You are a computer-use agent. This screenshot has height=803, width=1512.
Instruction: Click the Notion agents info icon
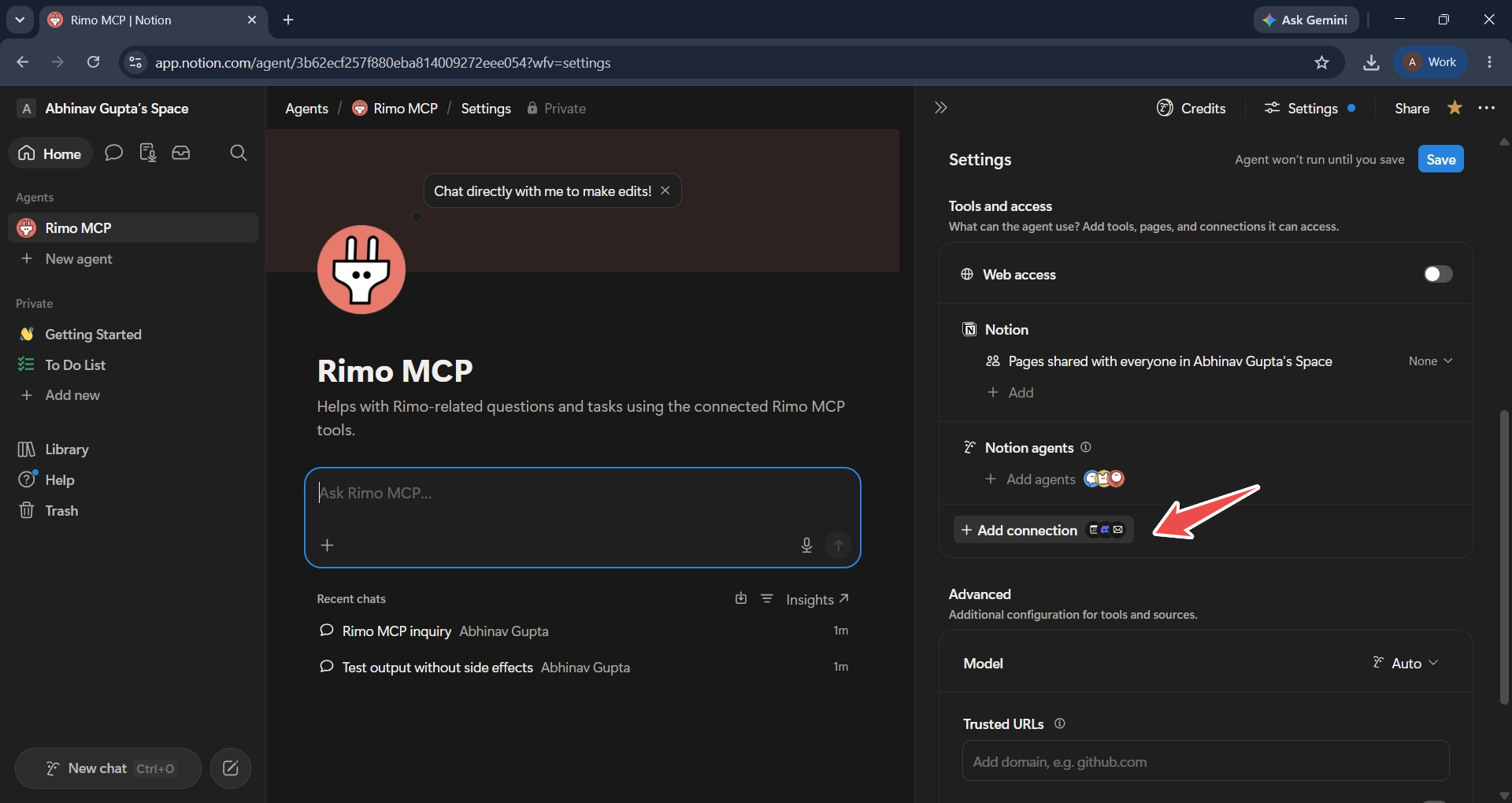point(1086,447)
